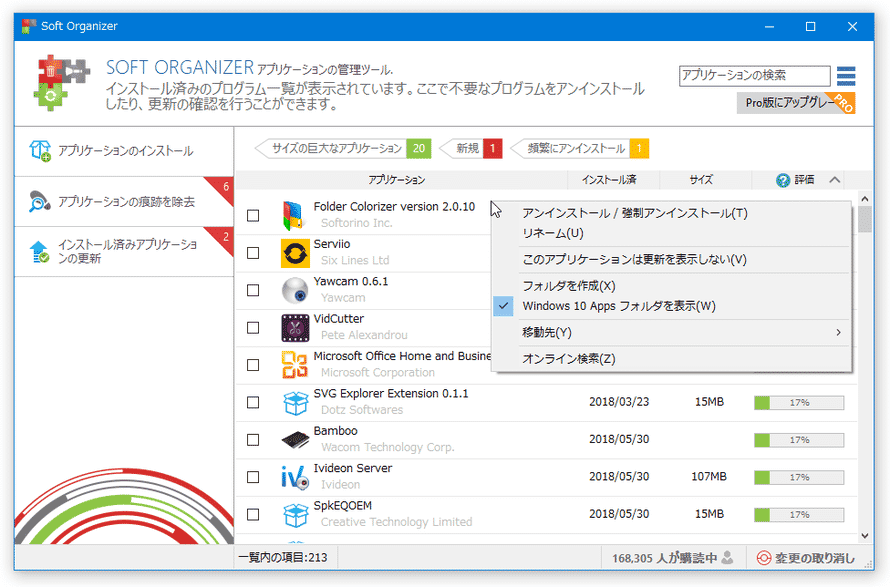The height and width of the screenshot is (587, 890).
Task: Click the SpkEQOEM box icon
Action: click(x=295, y=515)
